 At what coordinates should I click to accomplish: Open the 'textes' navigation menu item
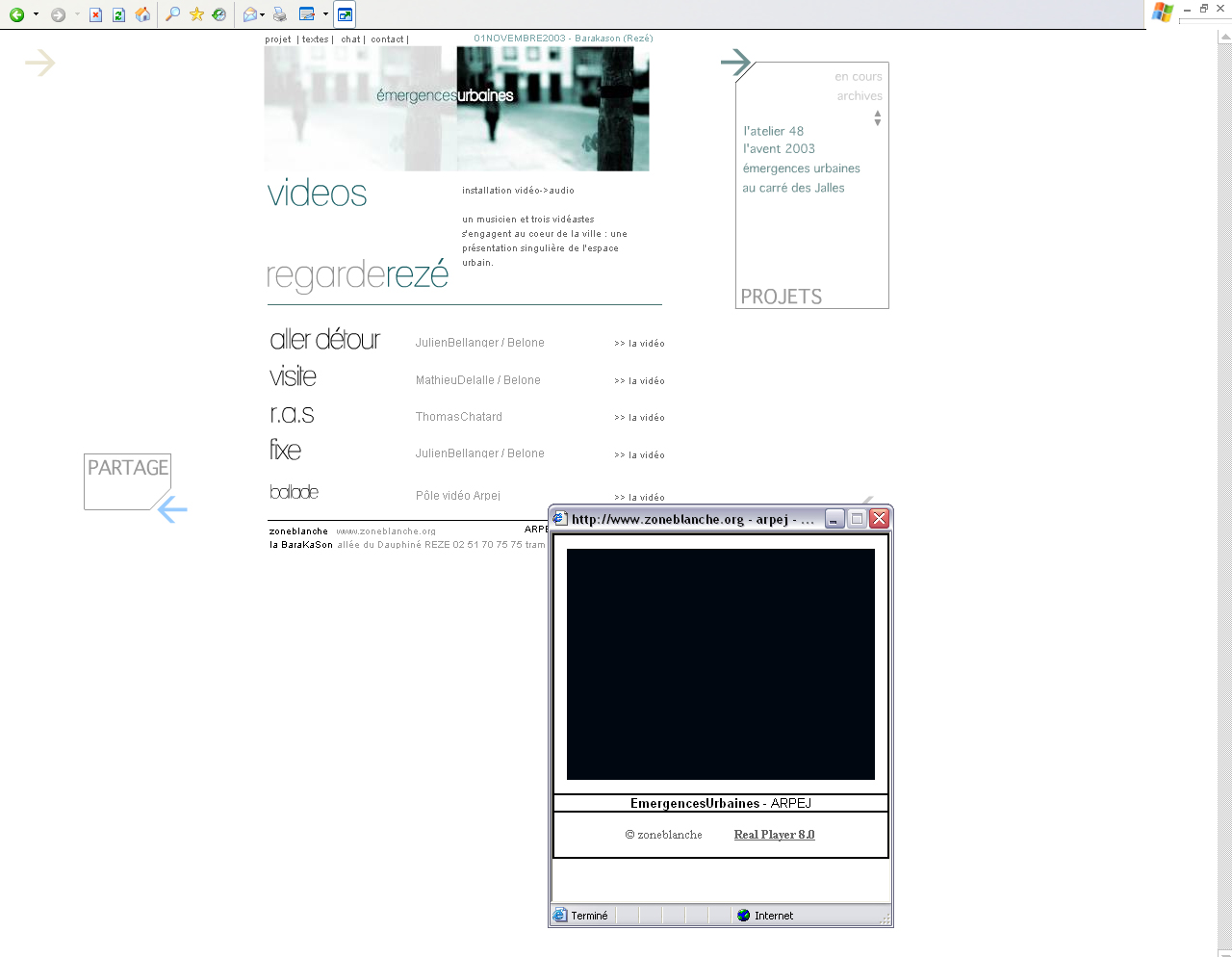tap(316, 39)
